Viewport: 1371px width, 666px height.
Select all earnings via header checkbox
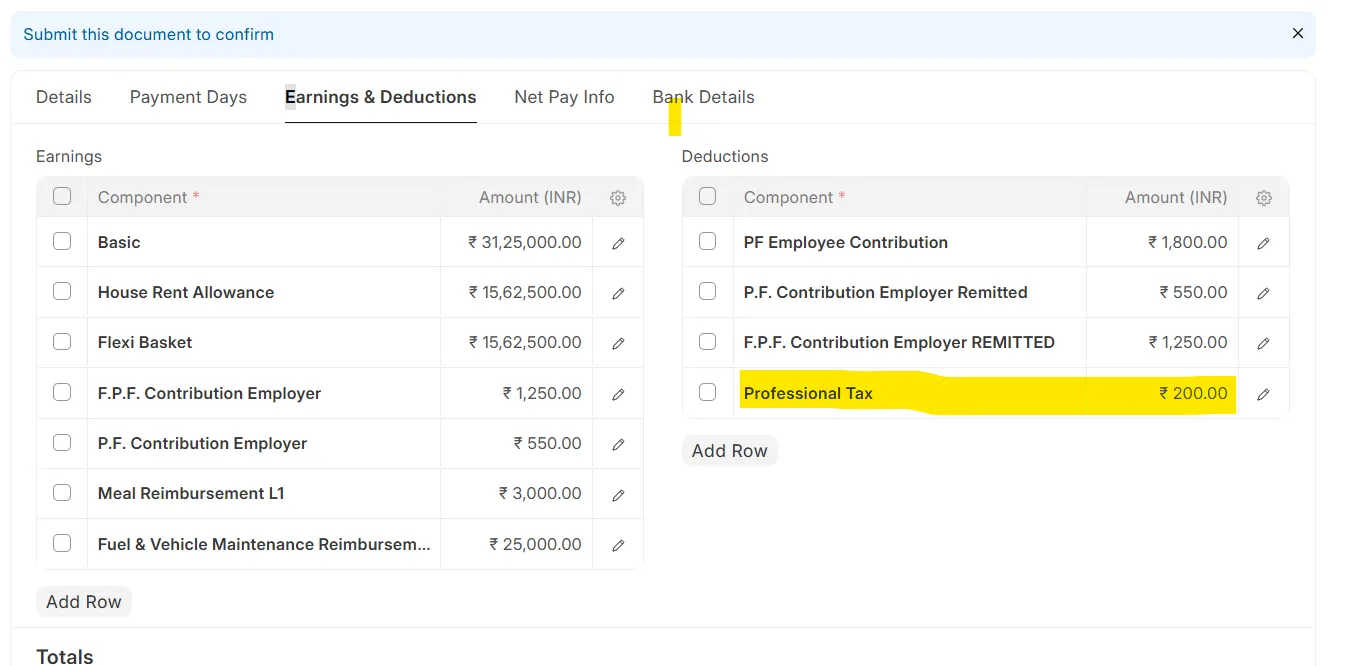(x=62, y=196)
